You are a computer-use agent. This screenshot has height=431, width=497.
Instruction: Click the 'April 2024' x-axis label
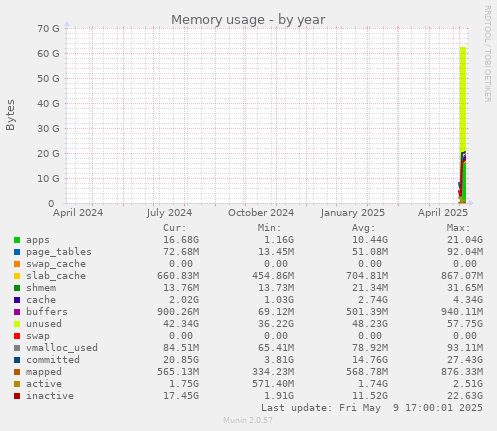[78, 213]
